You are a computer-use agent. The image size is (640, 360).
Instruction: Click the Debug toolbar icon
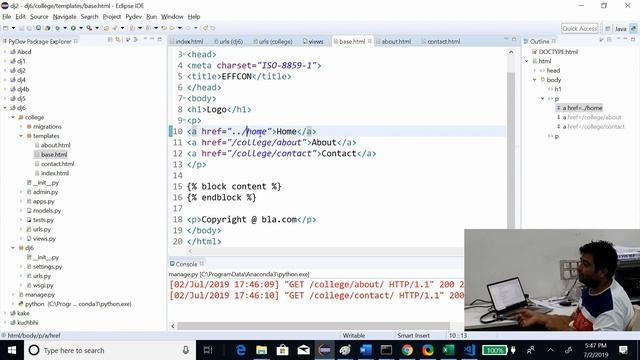click(58, 28)
